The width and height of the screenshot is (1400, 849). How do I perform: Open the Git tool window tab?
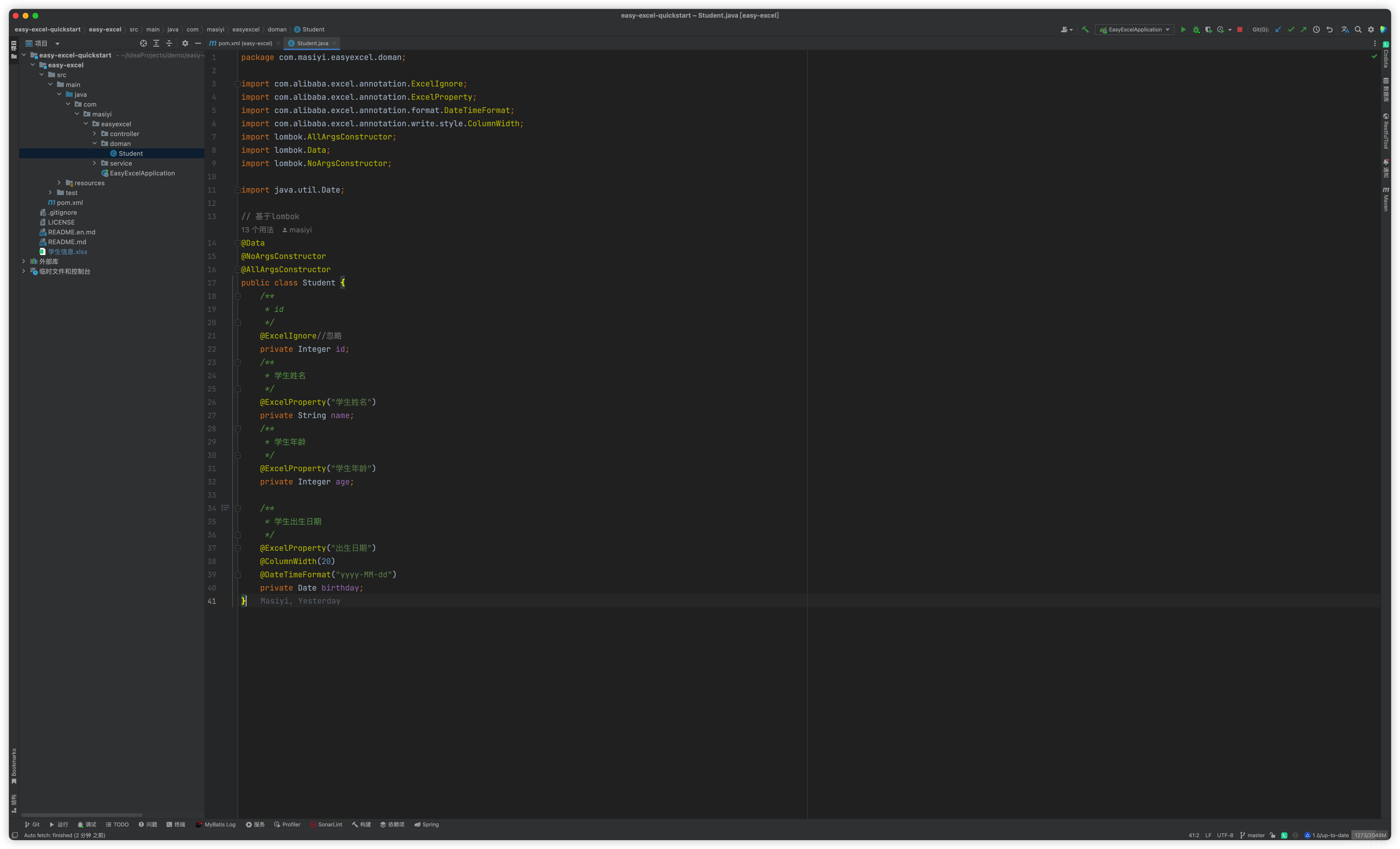32,825
